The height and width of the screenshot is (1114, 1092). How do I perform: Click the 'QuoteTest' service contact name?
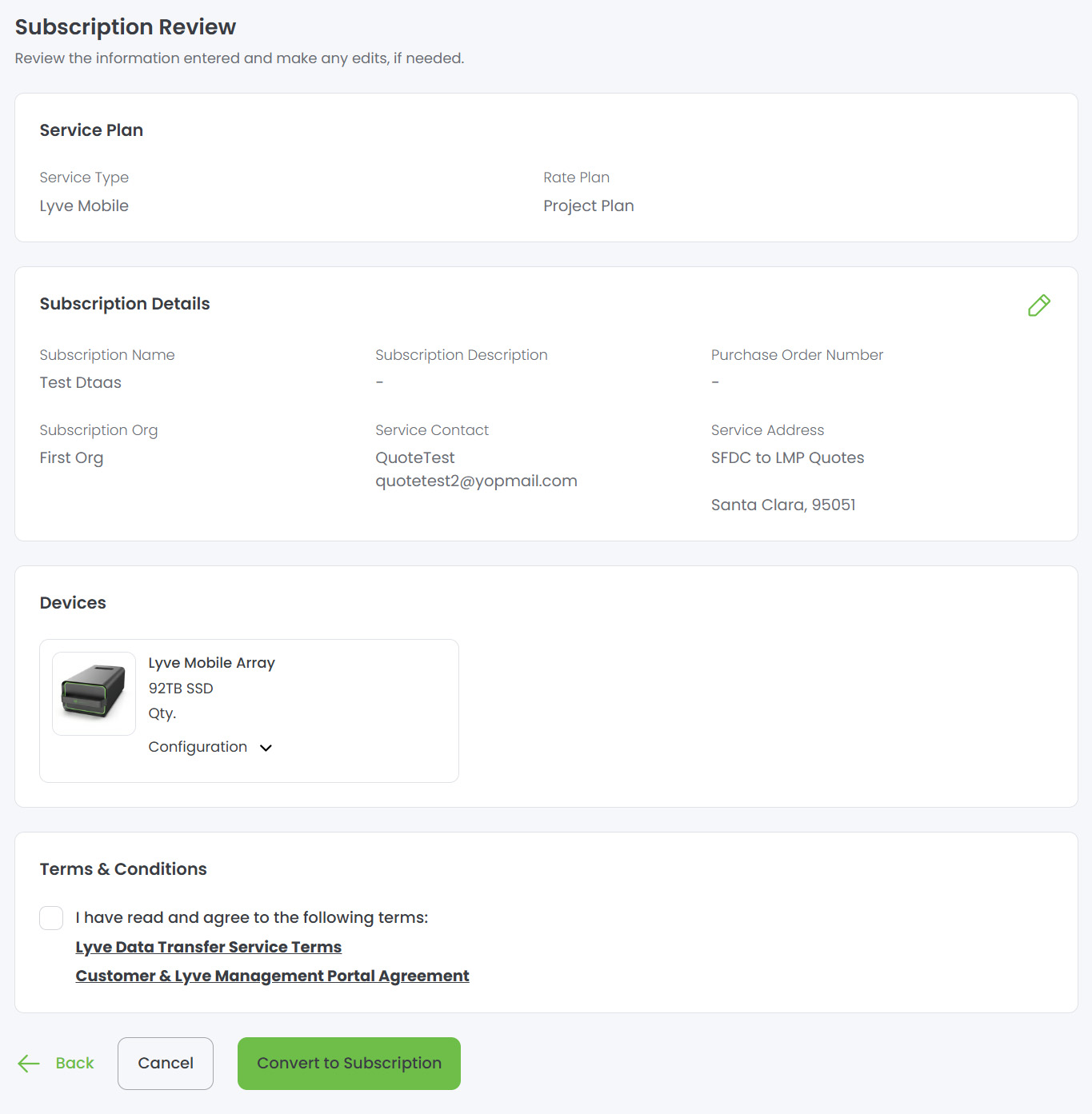click(x=414, y=457)
